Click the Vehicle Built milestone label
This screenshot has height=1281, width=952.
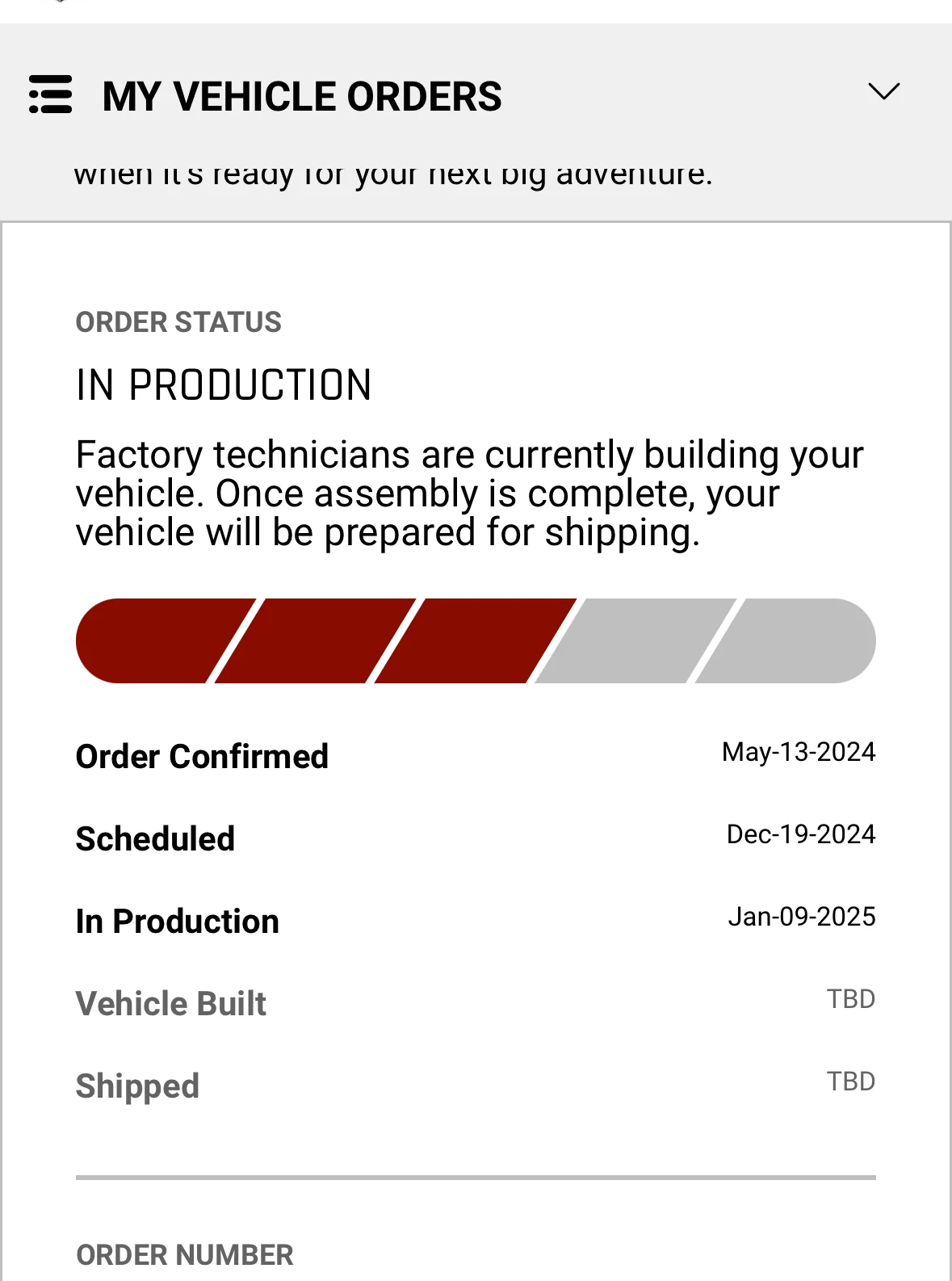[171, 1003]
